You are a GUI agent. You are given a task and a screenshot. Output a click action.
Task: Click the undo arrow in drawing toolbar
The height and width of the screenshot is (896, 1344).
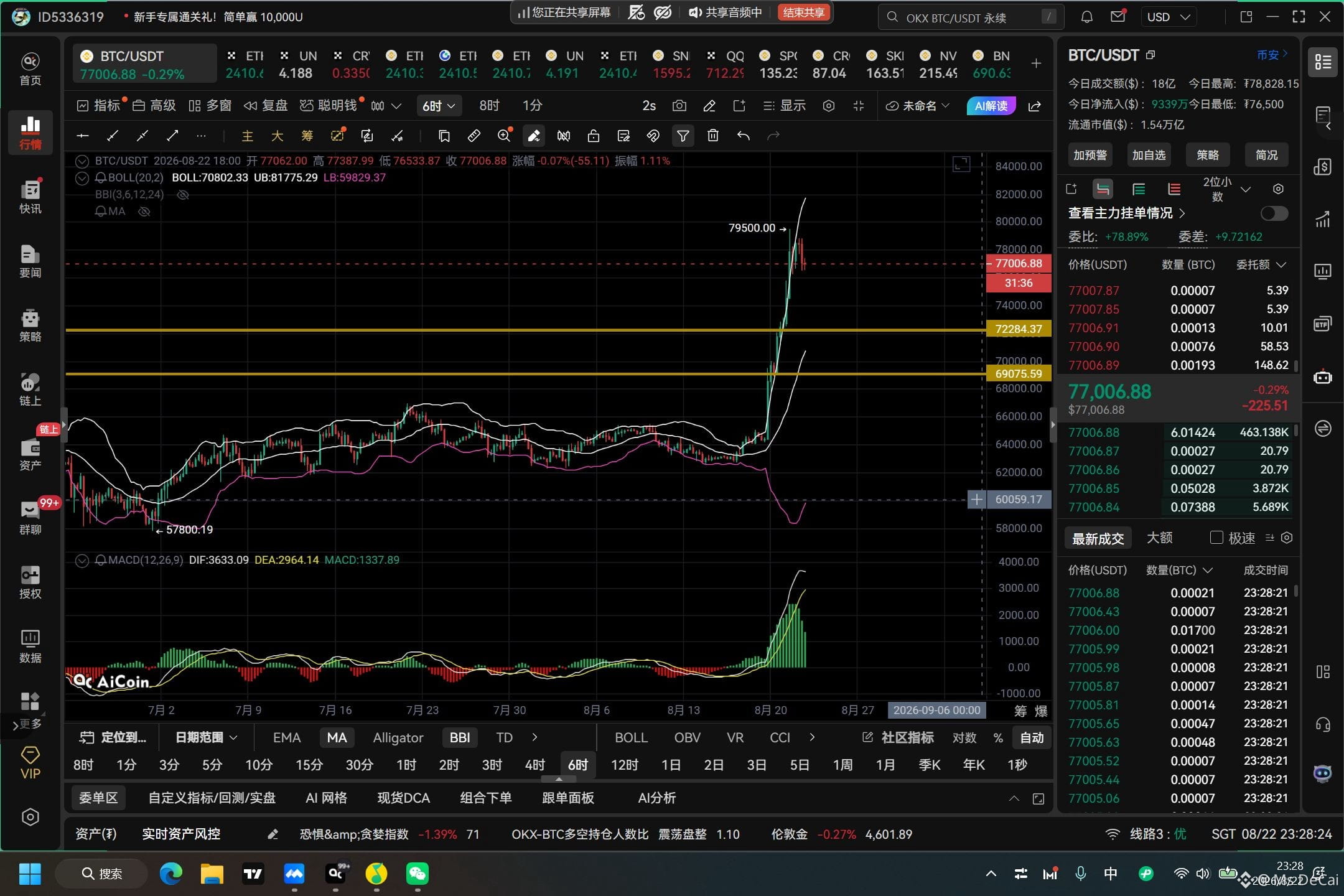click(x=743, y=136)
